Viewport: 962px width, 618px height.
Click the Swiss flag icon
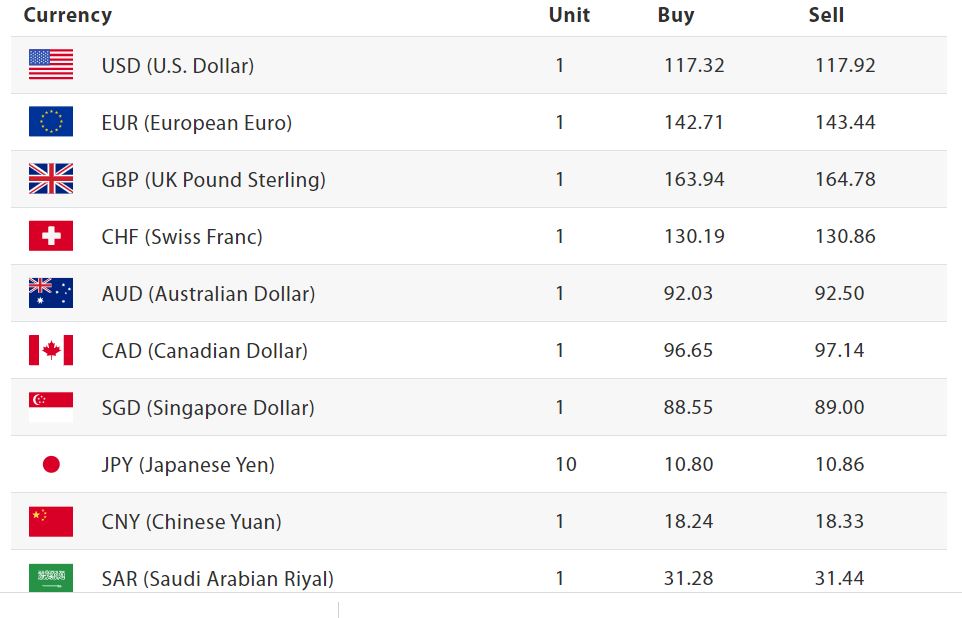pyautogui.click(x=51, y=236)
